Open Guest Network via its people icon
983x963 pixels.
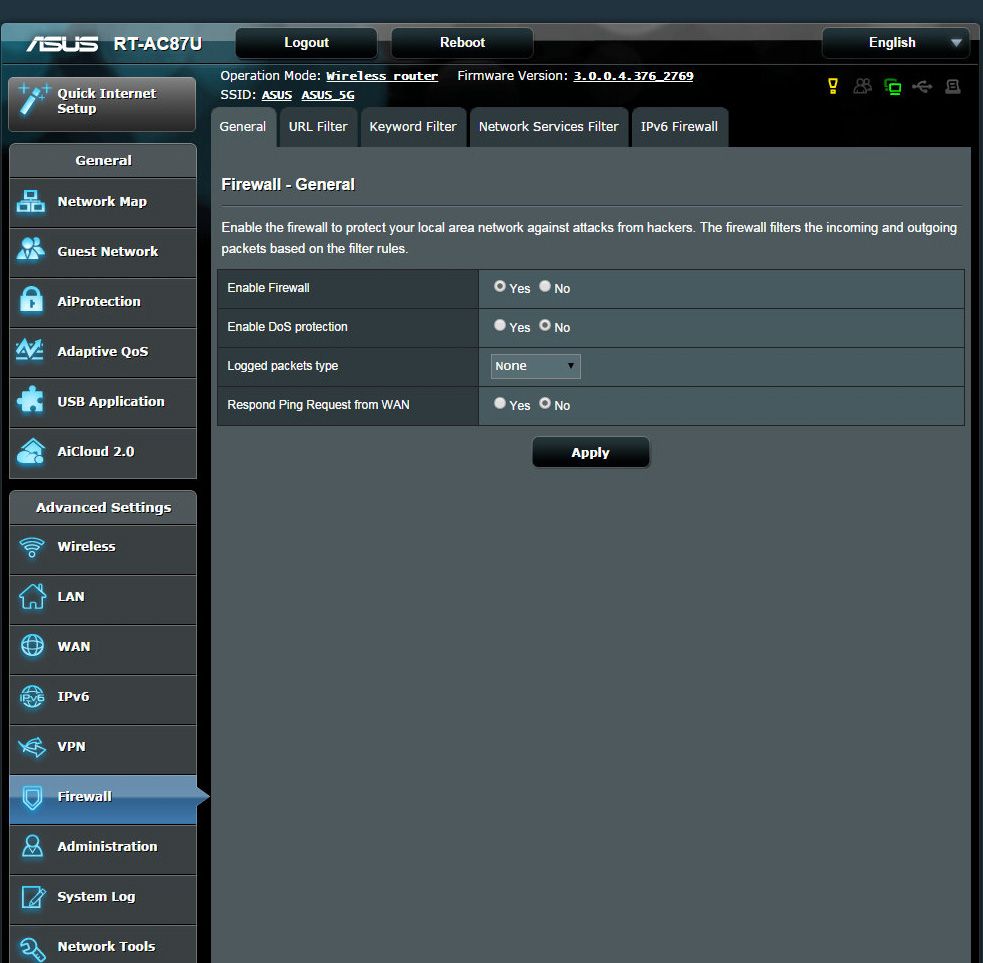(31, 251)
